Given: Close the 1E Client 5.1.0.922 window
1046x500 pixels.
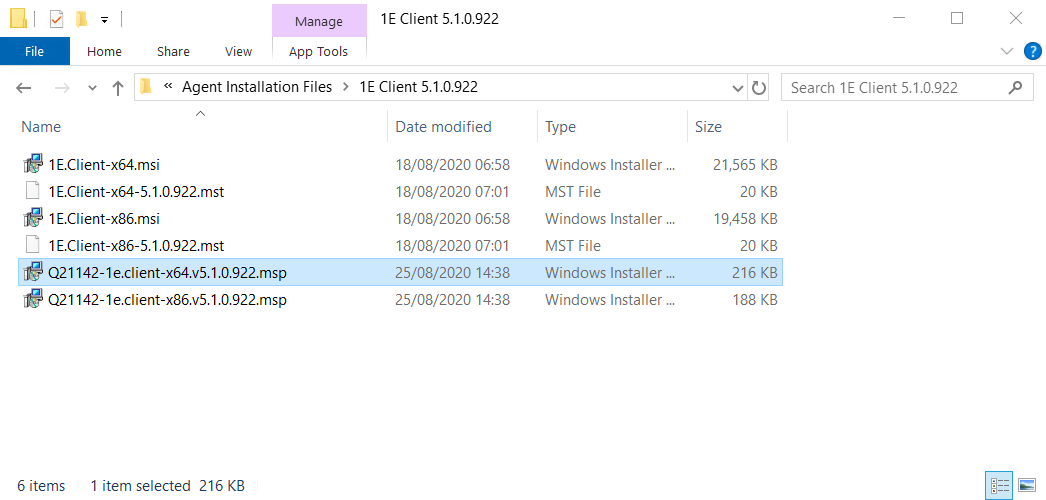Looking at the screenshot, I should tap(1016, 19).
